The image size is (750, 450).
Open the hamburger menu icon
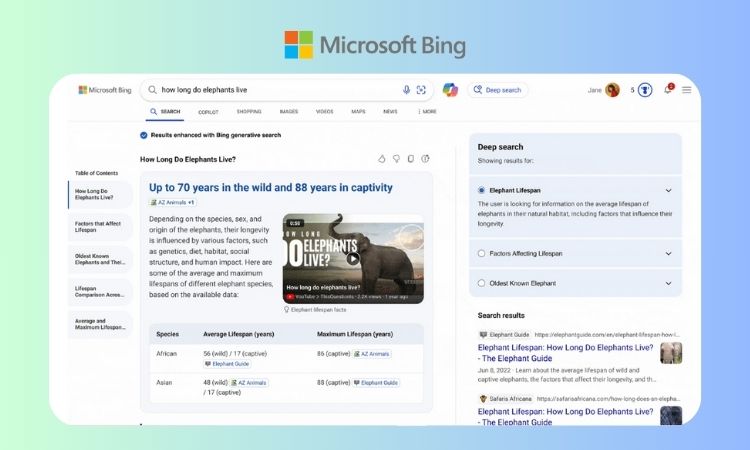[x=686, y=90]
